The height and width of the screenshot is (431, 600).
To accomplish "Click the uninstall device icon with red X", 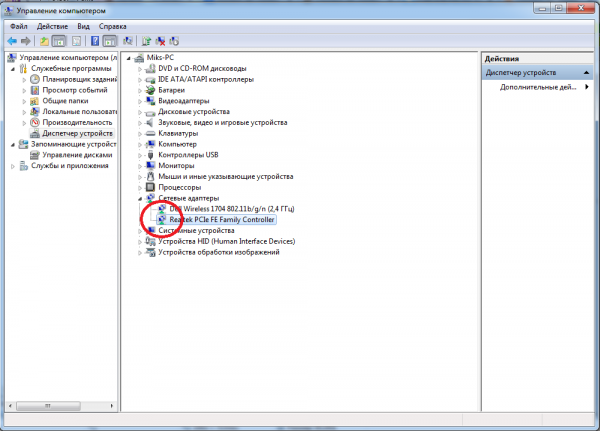I will (x=160, y=41).
